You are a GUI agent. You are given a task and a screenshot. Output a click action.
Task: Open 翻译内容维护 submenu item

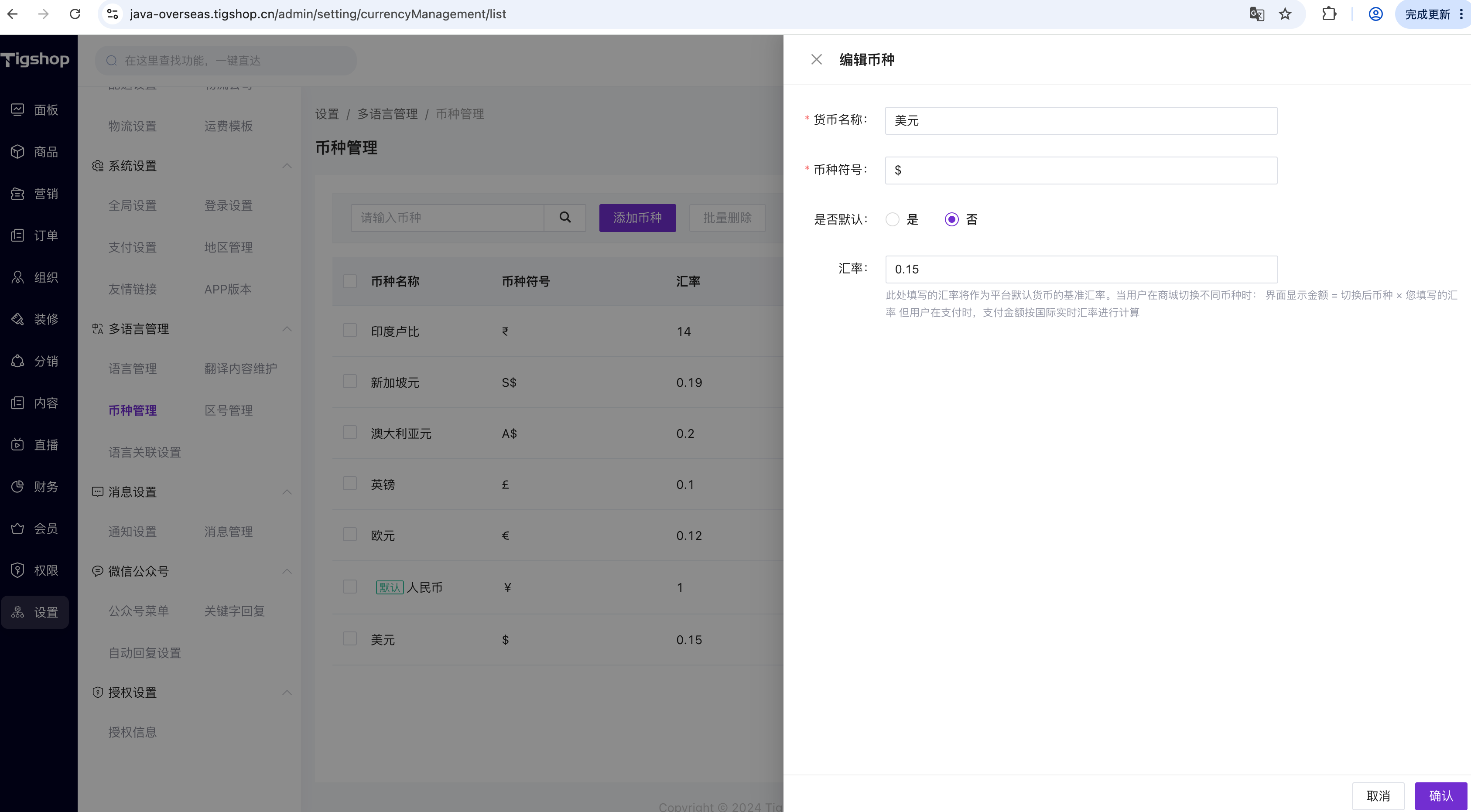pos(240,369)
